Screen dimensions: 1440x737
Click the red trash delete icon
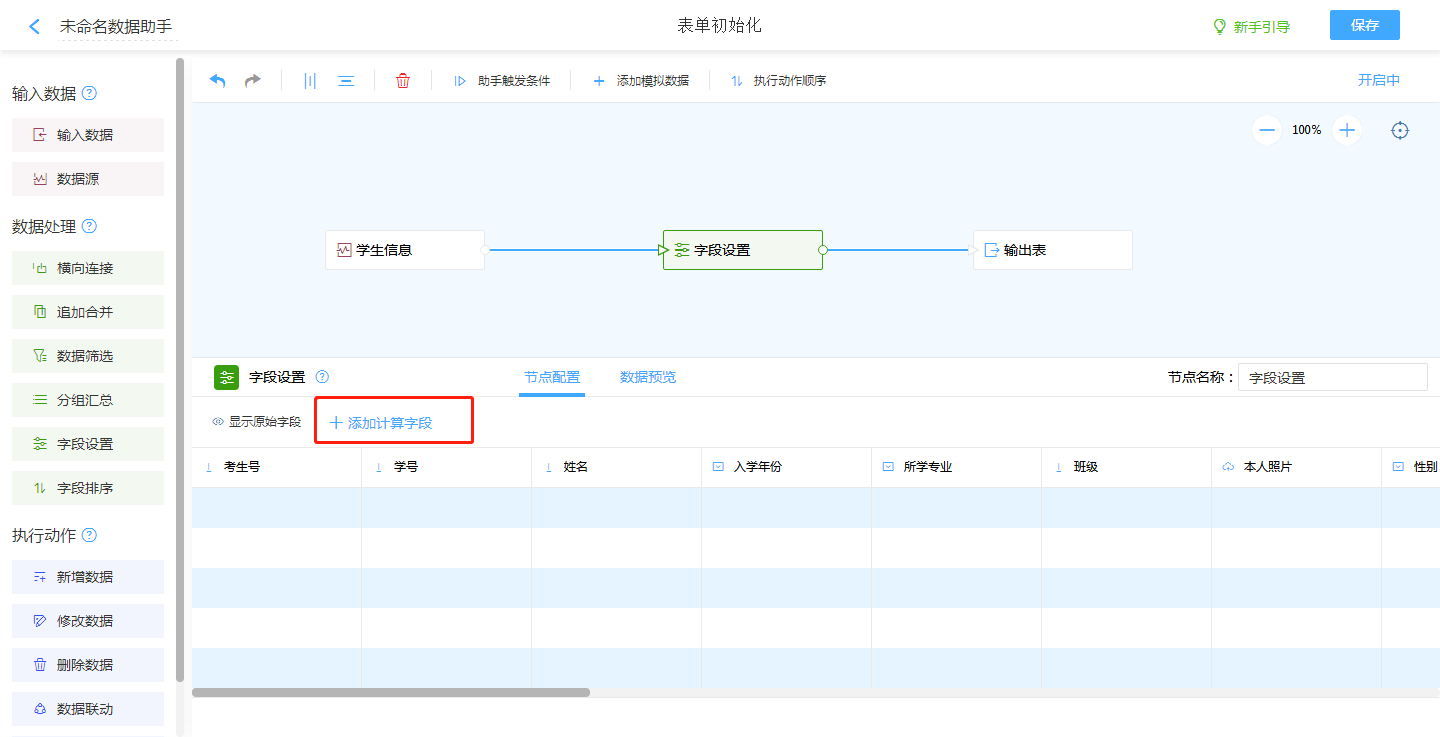[x=403, y=81]
